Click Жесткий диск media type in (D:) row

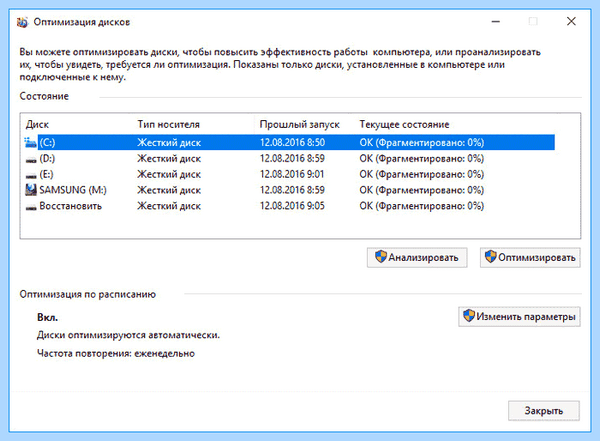pyautogui.click(x=169, y=158)
